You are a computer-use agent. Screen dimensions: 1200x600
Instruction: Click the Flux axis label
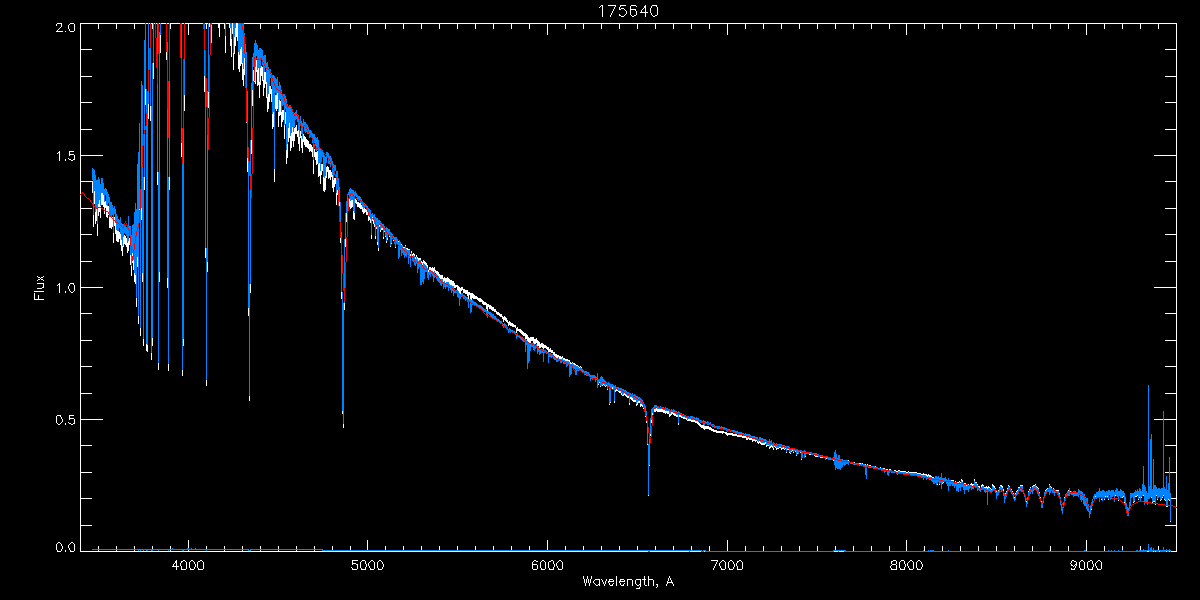pos(40,288)
